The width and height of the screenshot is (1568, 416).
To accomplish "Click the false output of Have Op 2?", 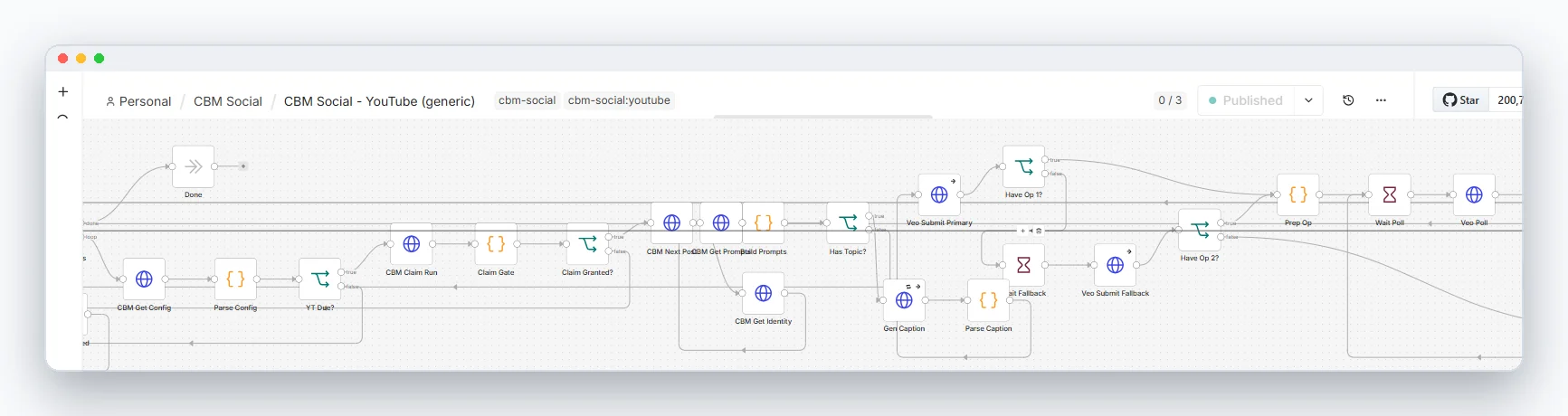I will (x=1221, y=236).
